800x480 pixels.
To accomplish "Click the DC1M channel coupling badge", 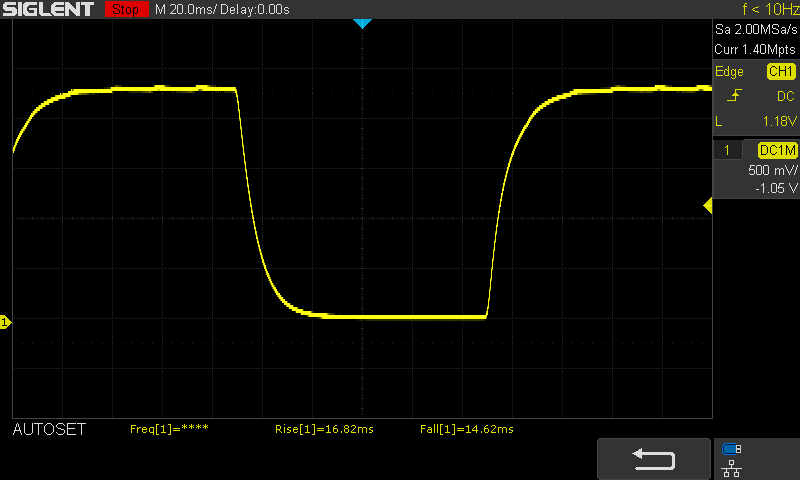I will (777, 150).
